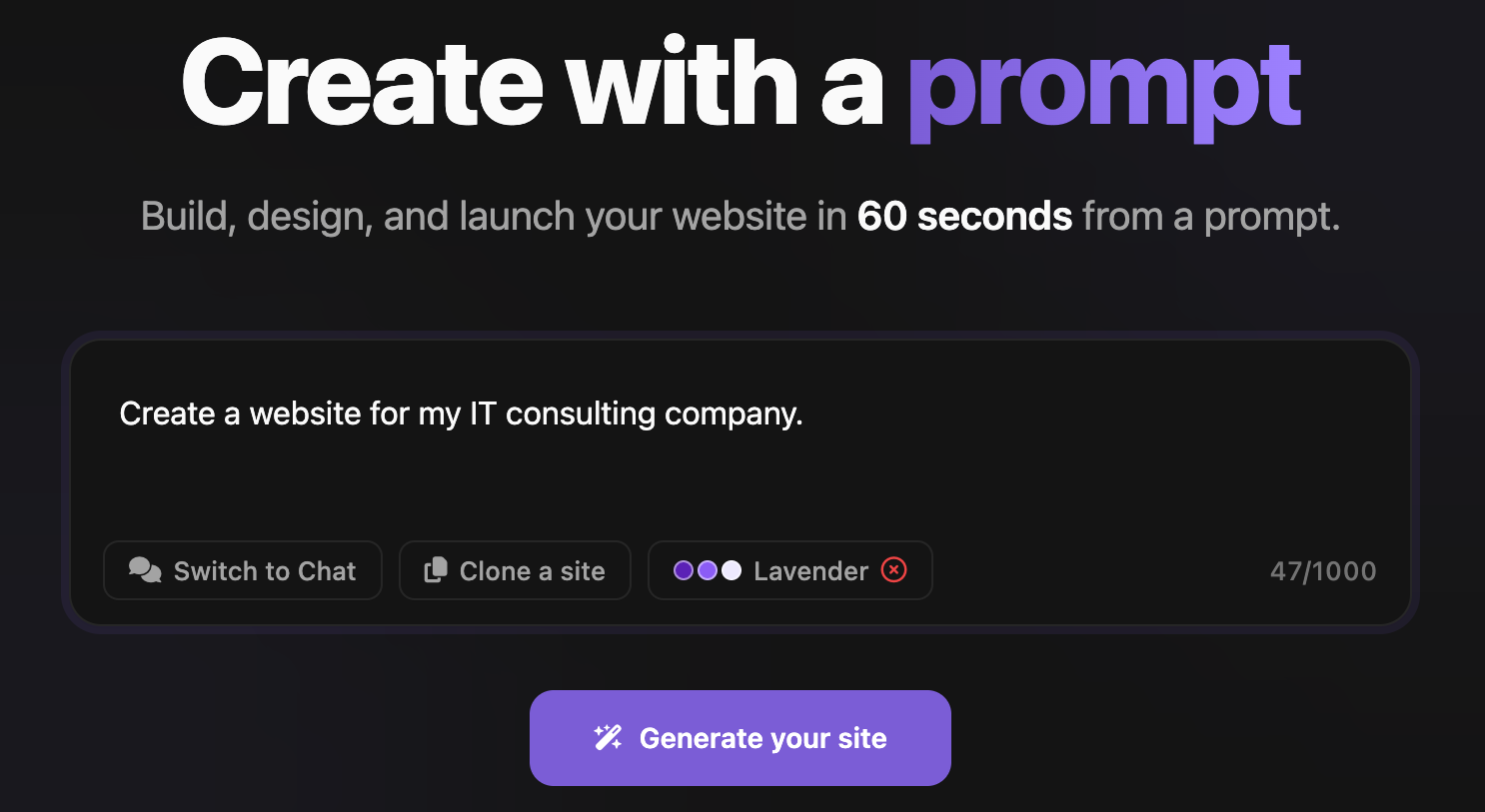Viewport: 1485px width, 812px height.
Task: Select the middle purple palette dot
Action: 708,570
